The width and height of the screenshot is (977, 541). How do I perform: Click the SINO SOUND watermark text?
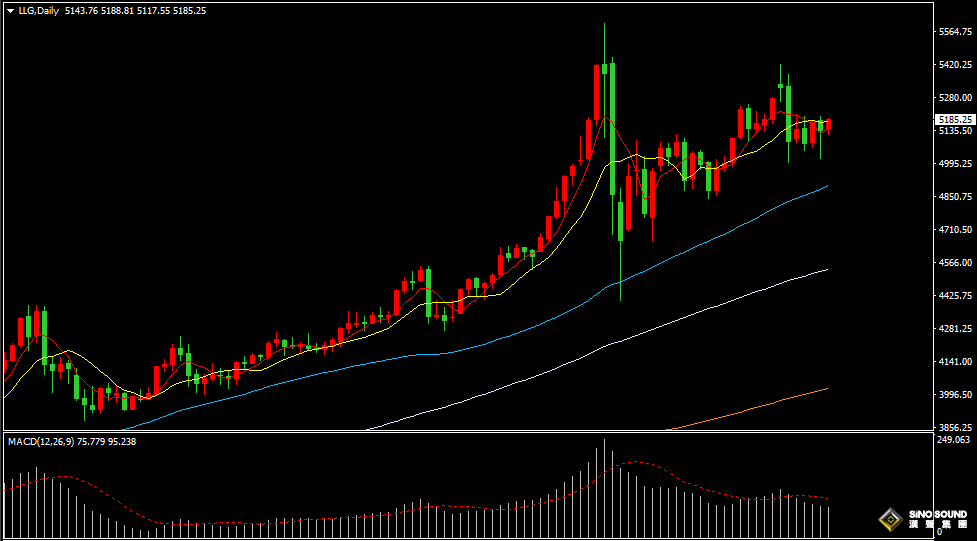(x=938, y=515)
